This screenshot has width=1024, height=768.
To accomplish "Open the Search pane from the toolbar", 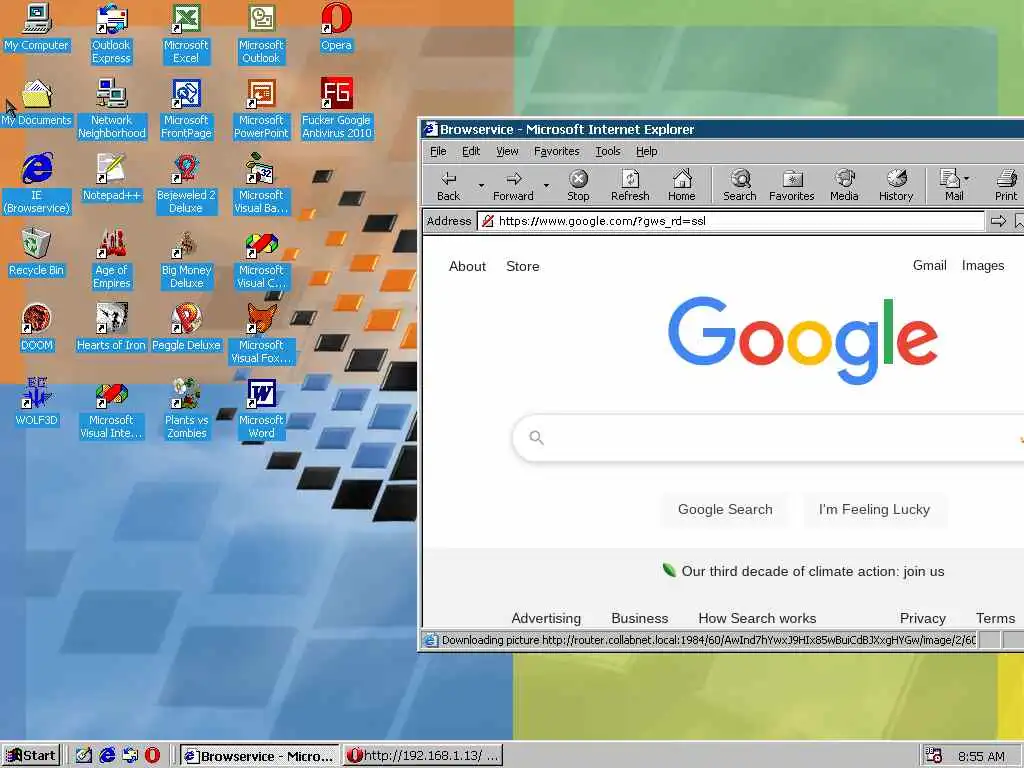I will point(740,185).
